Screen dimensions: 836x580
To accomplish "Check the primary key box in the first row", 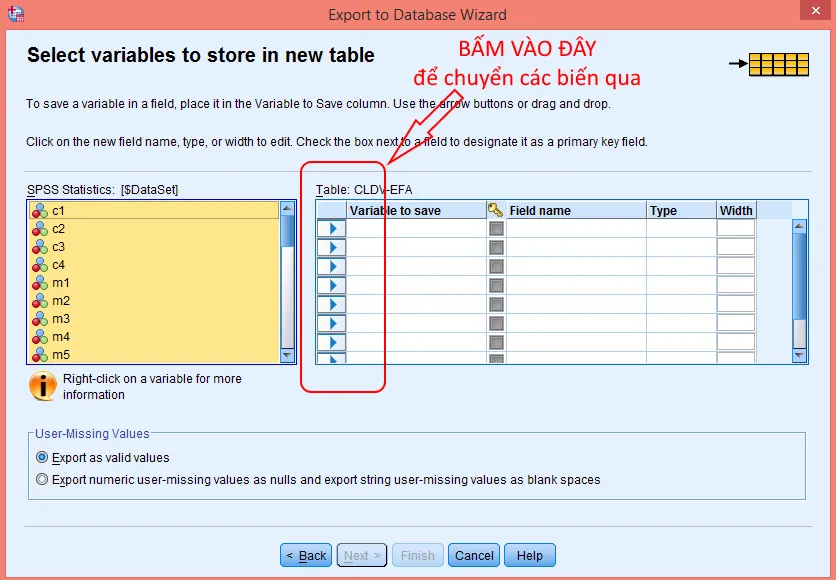I will pos(497,228).
